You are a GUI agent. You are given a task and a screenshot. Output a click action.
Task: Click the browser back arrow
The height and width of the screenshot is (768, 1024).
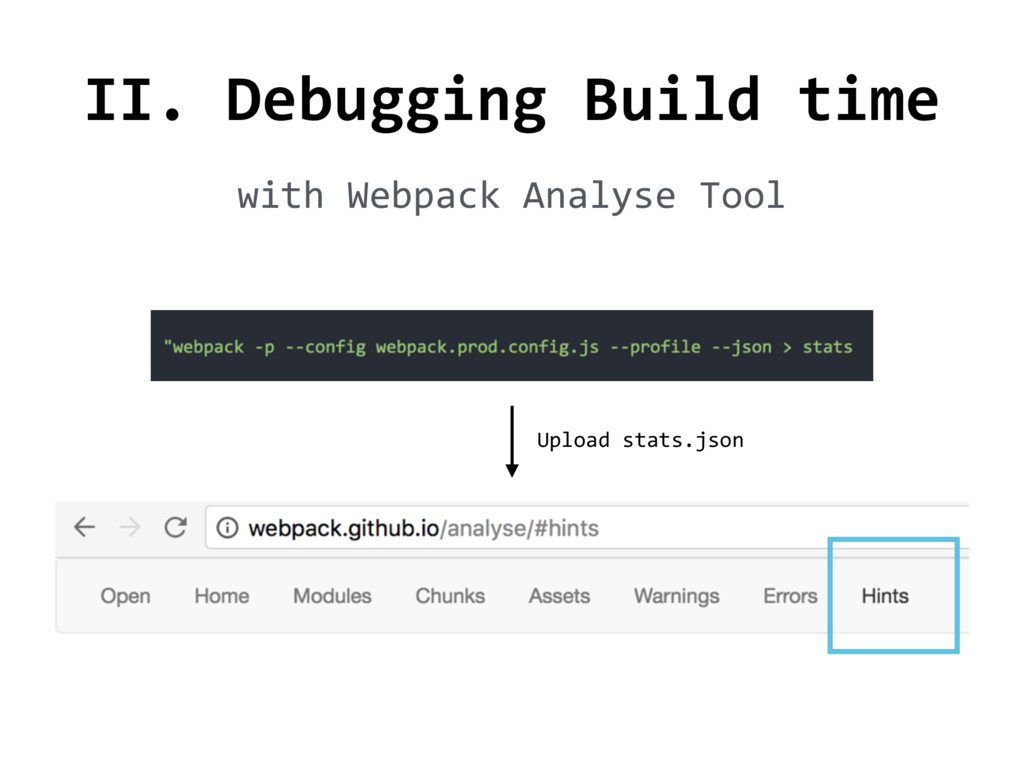coord(84,526)
